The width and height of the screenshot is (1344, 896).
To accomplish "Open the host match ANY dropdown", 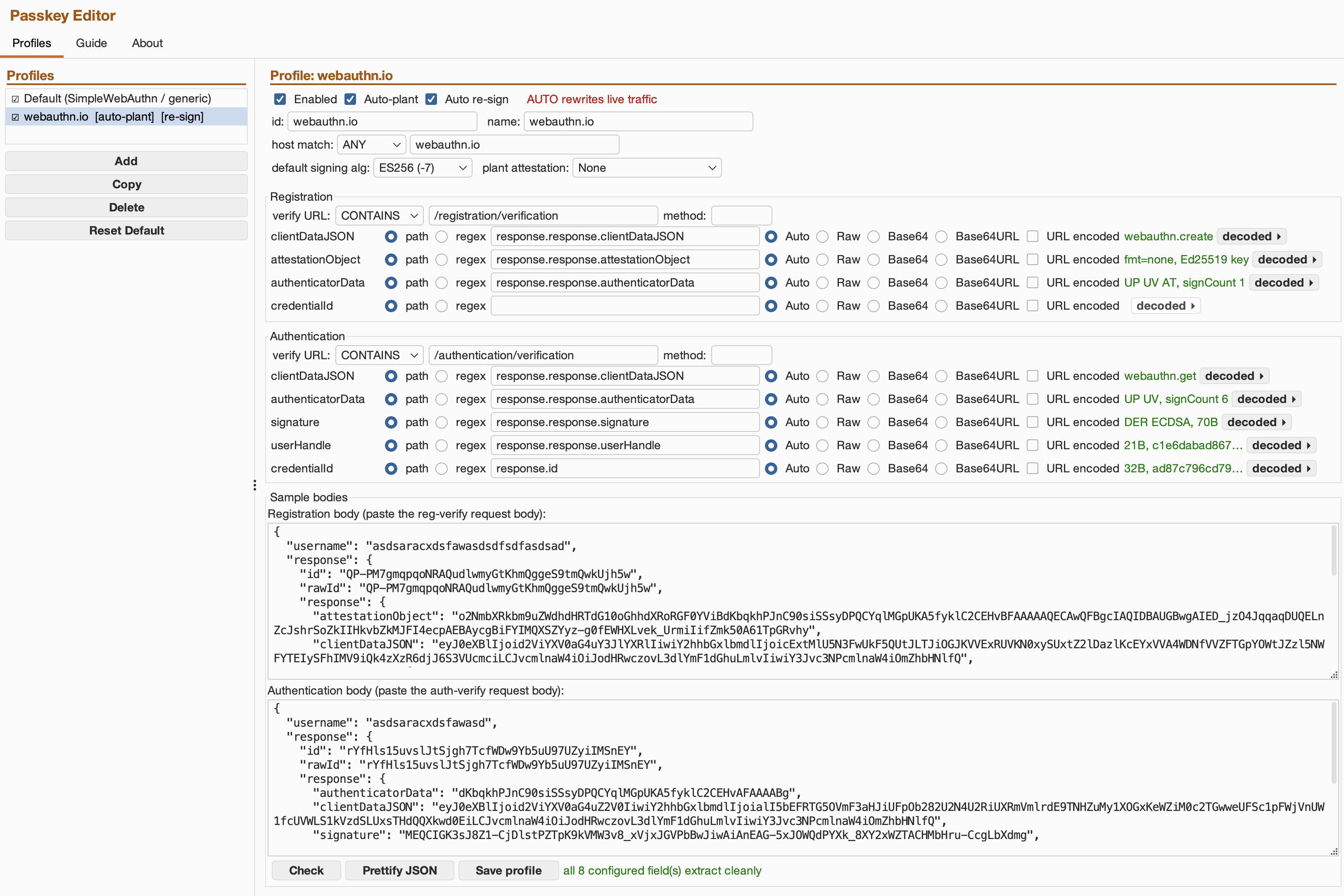I will pos(371,145).
